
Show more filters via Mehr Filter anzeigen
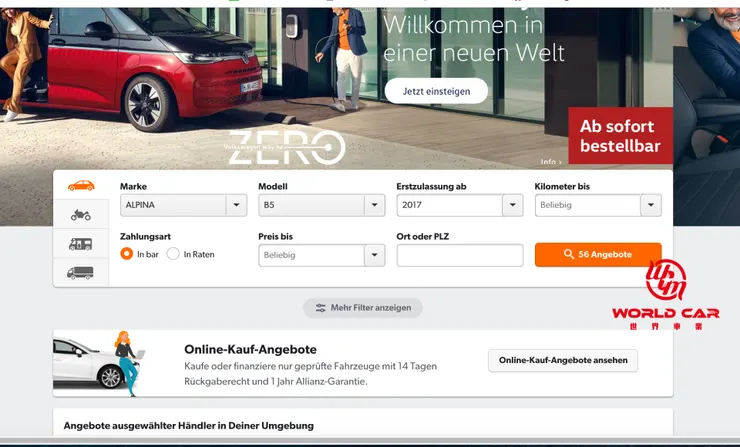362,308
